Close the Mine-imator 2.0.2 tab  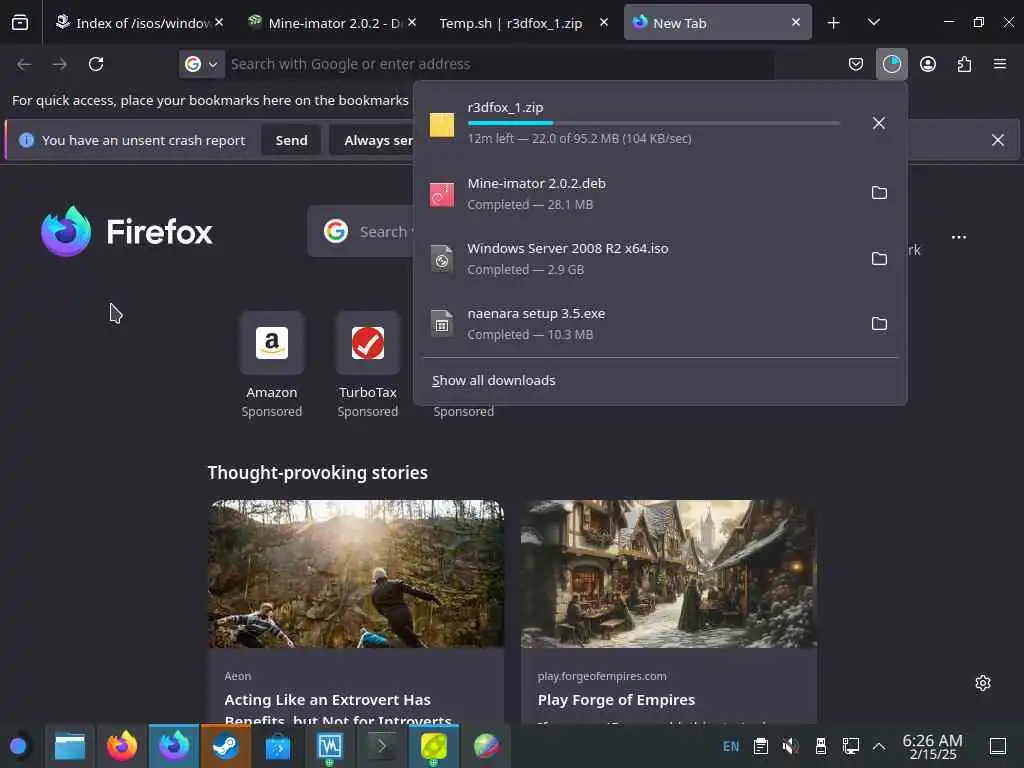coord(412,23)
